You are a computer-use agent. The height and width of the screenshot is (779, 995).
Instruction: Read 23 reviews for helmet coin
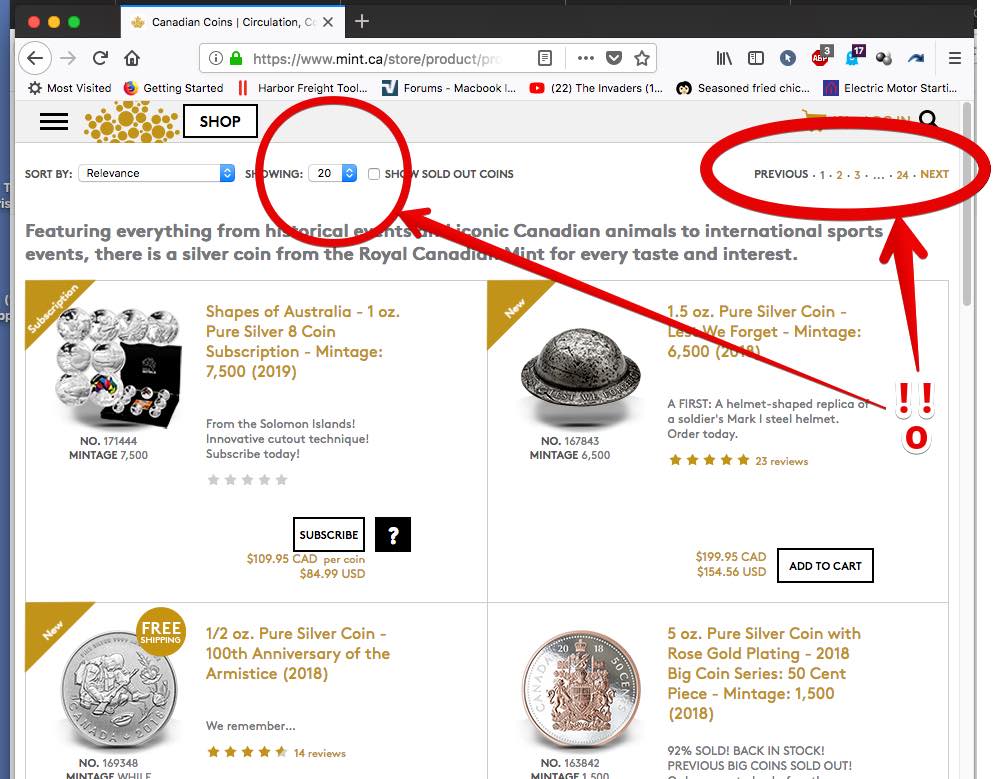(x=781, y=461)
